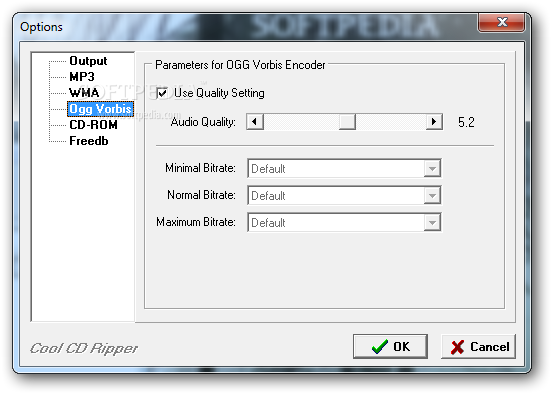Close the Options dialog window
552x394 pixels.
coord(502,23)
